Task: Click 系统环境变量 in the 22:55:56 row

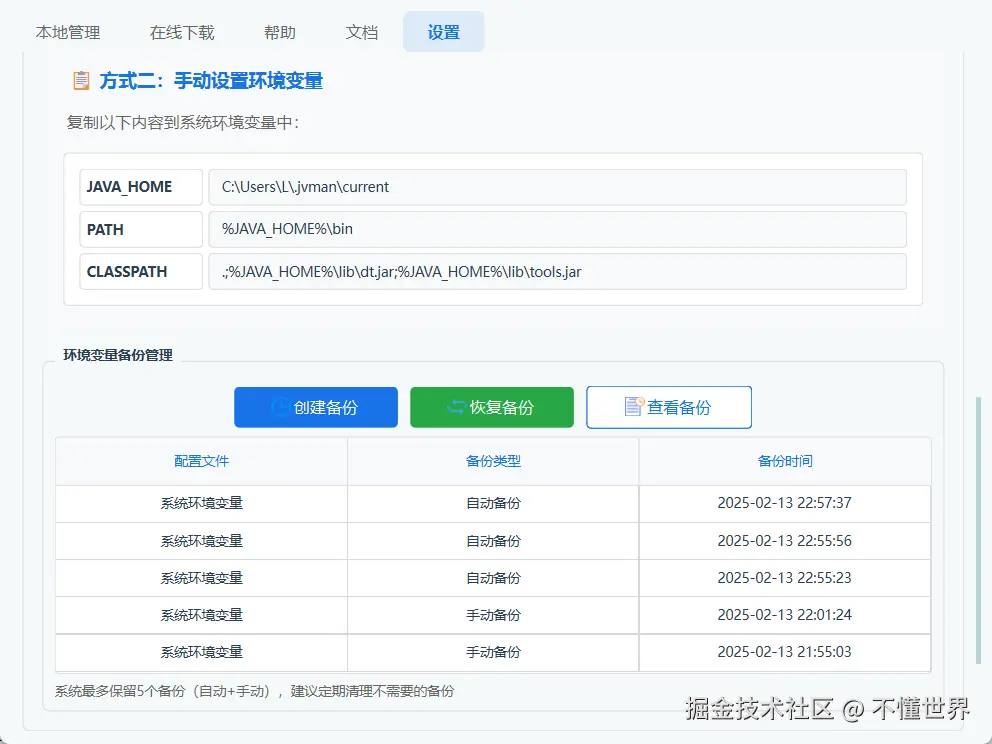Action: [x=201, y=541]
